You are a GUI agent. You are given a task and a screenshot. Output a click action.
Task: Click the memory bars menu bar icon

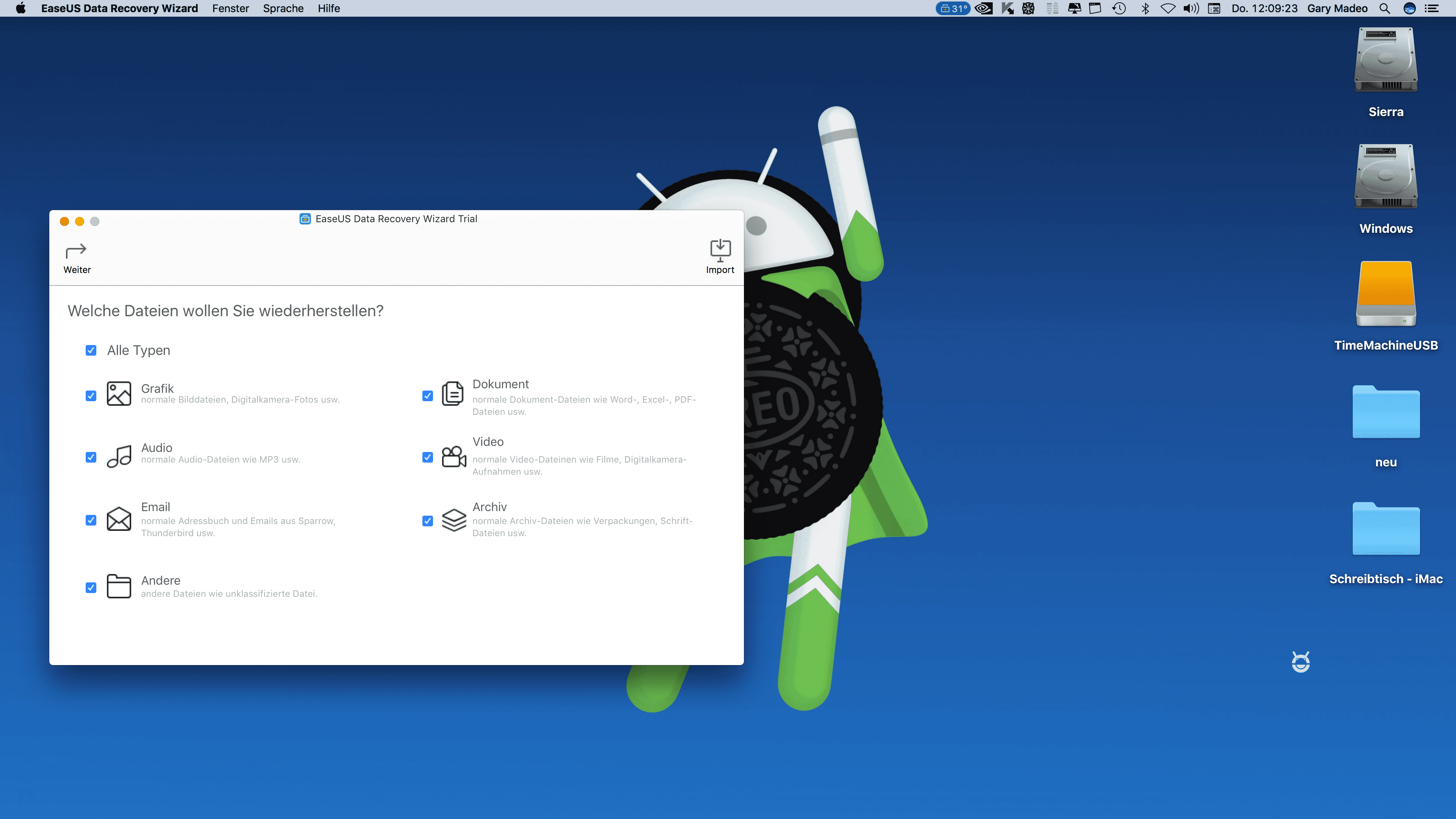click(1053, 8)
